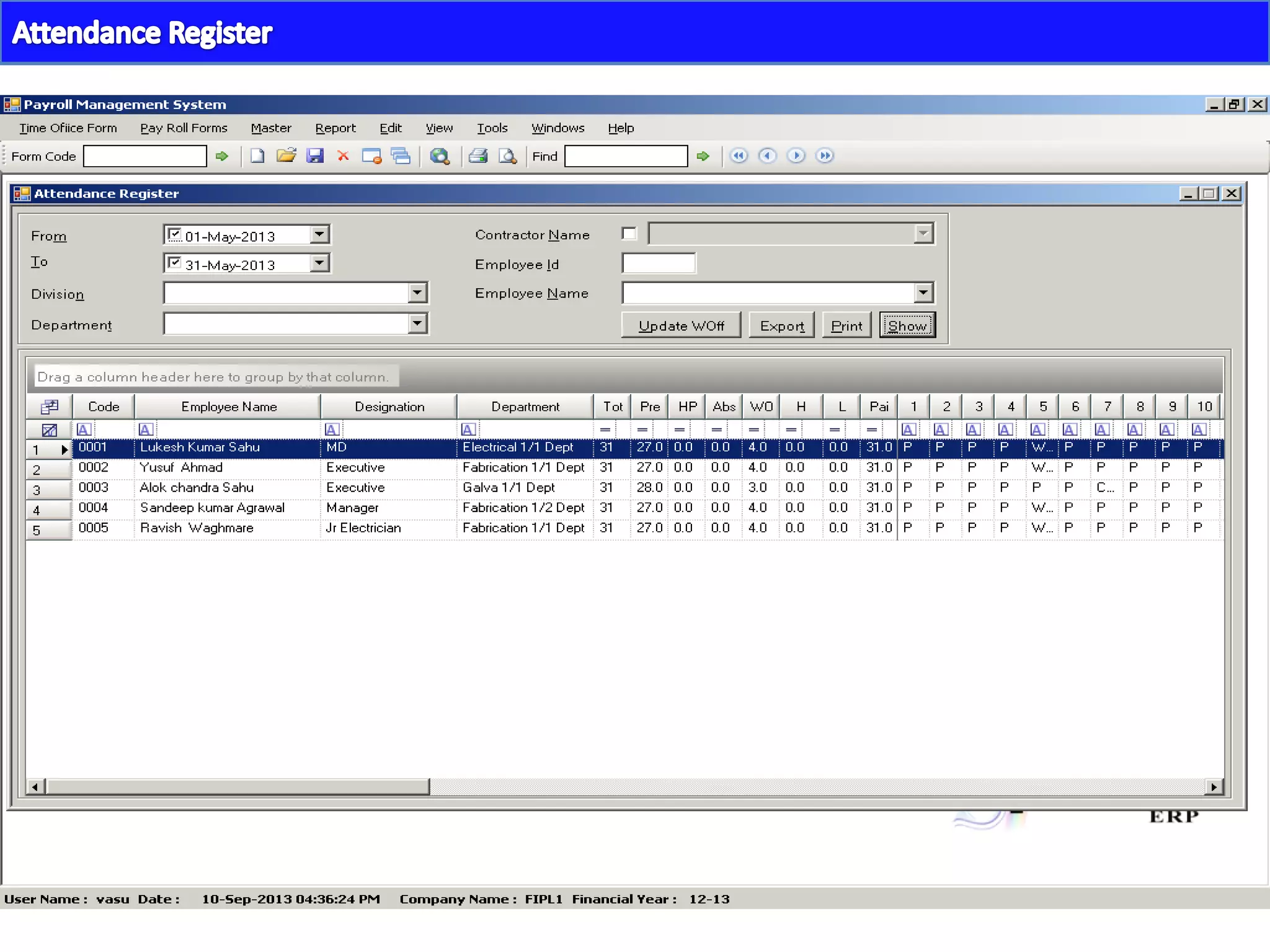Expand the Employee Name dropdown
This screenshot has height=952, width=1270.
tap(923, 293)
